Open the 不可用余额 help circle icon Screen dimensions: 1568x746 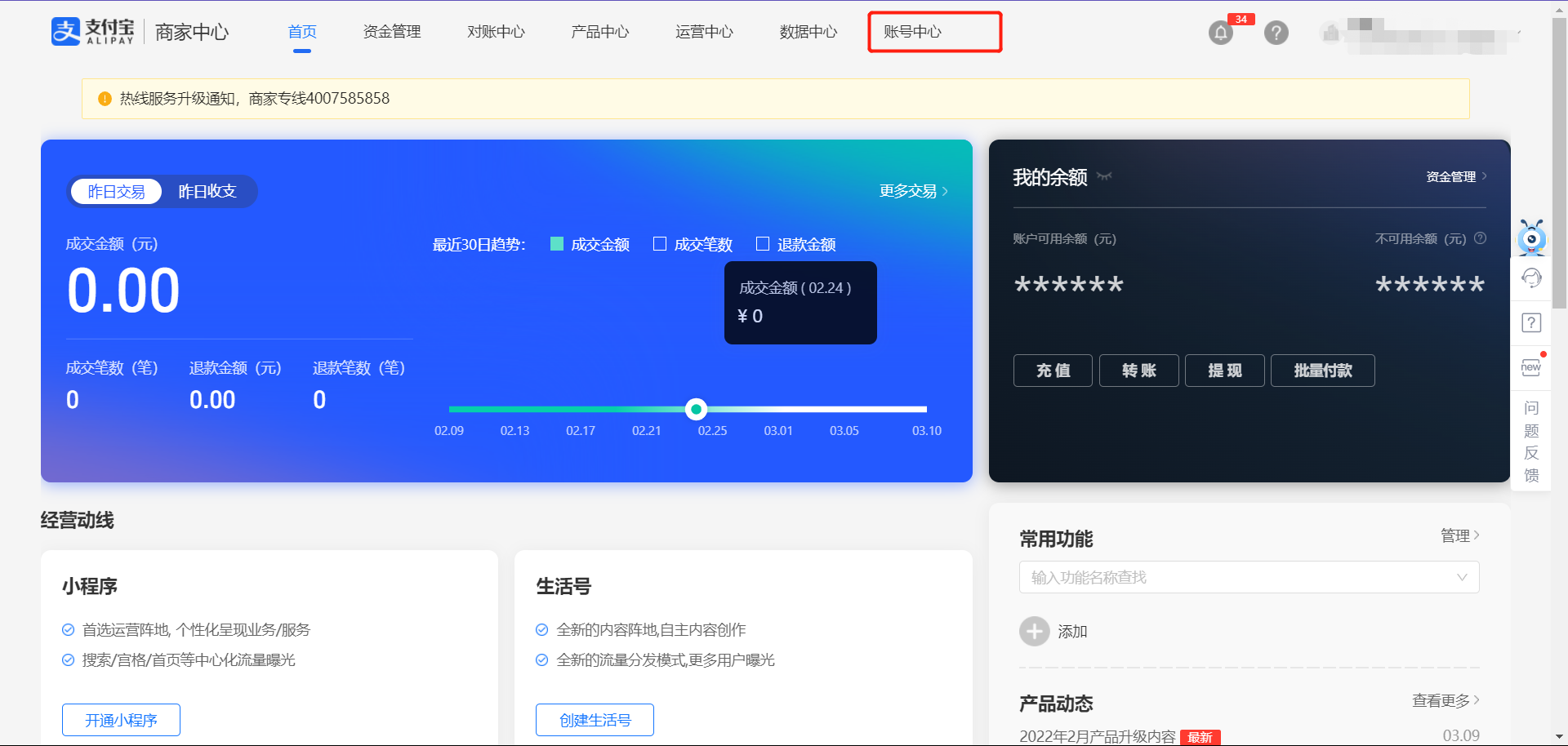1481,238
